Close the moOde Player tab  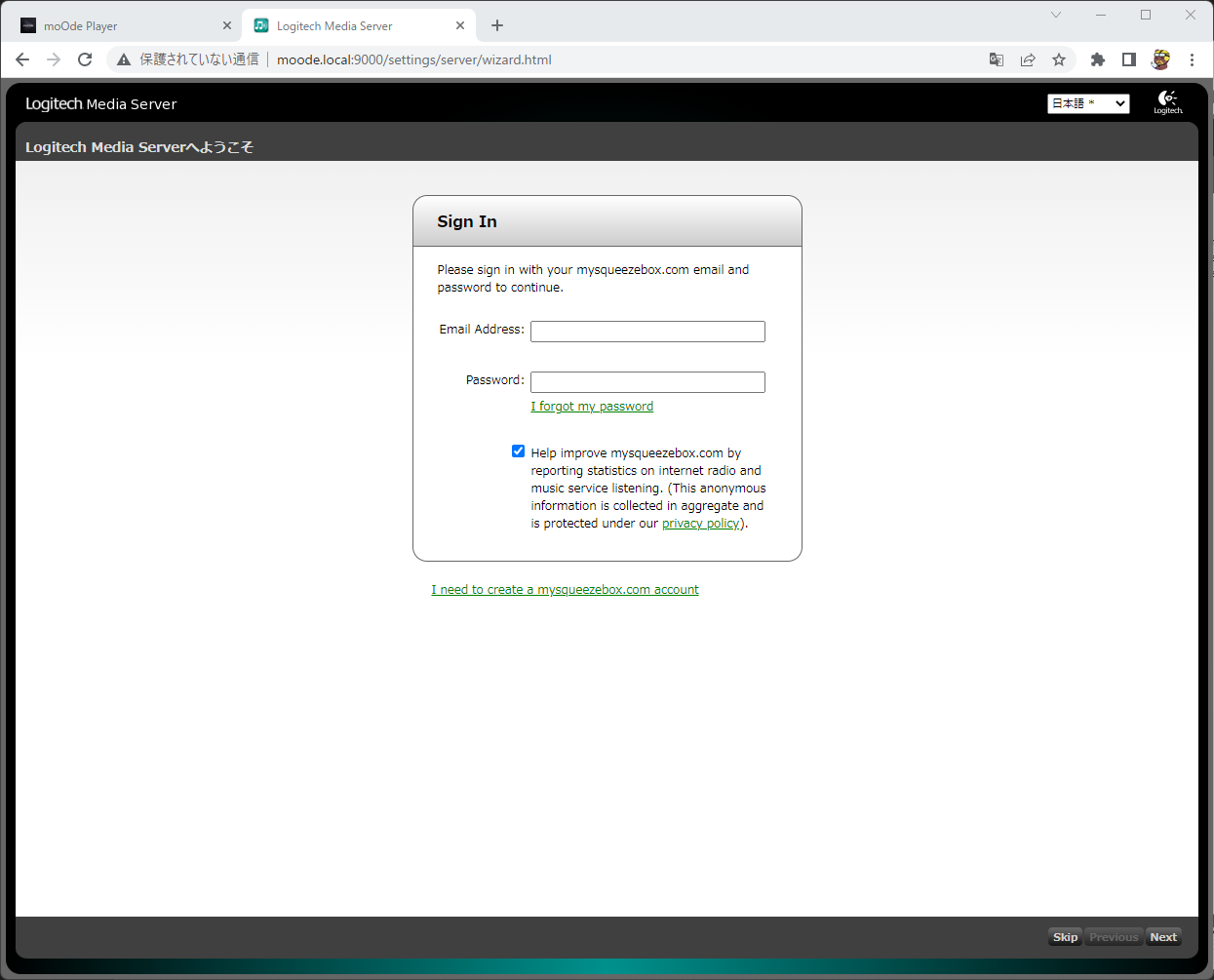(227, 26)
